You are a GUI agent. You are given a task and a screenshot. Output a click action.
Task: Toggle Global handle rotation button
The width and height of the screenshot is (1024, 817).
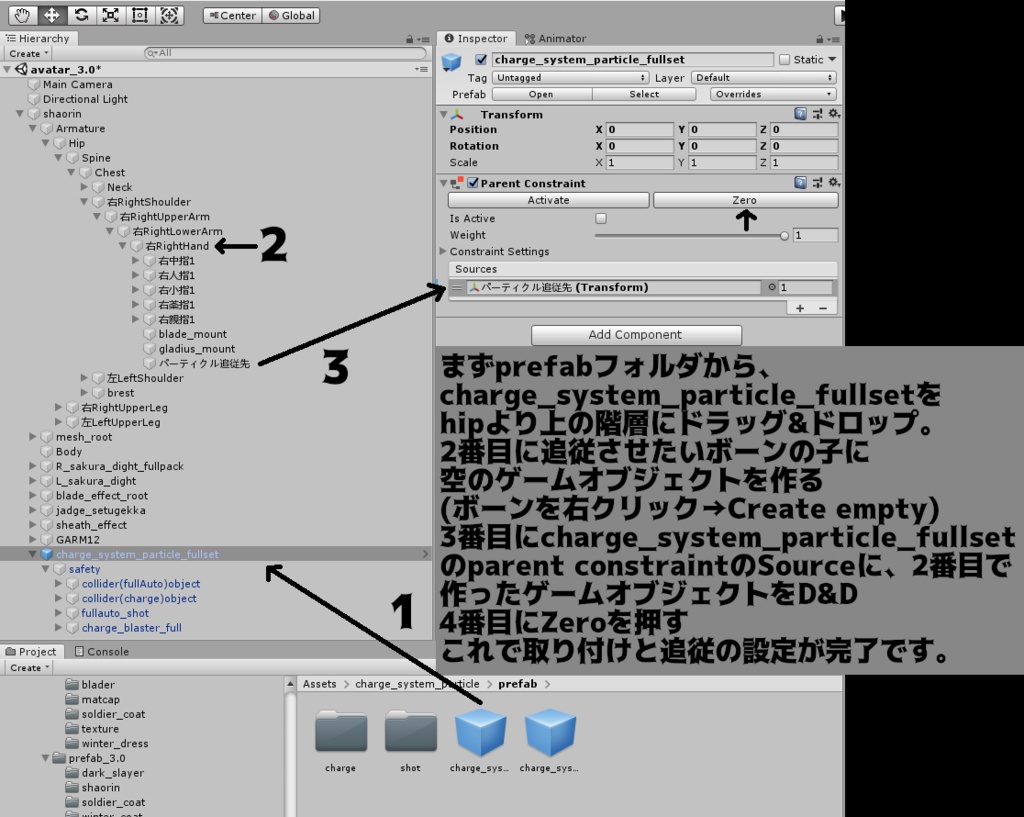[291, 15]
